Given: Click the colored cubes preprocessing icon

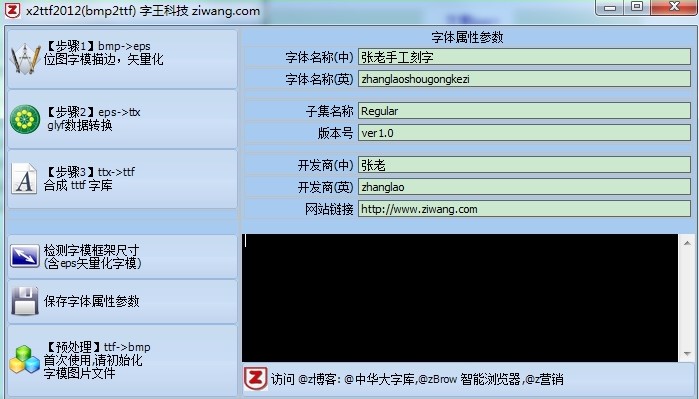Looking at the screenshot, I should pos(25,359).
